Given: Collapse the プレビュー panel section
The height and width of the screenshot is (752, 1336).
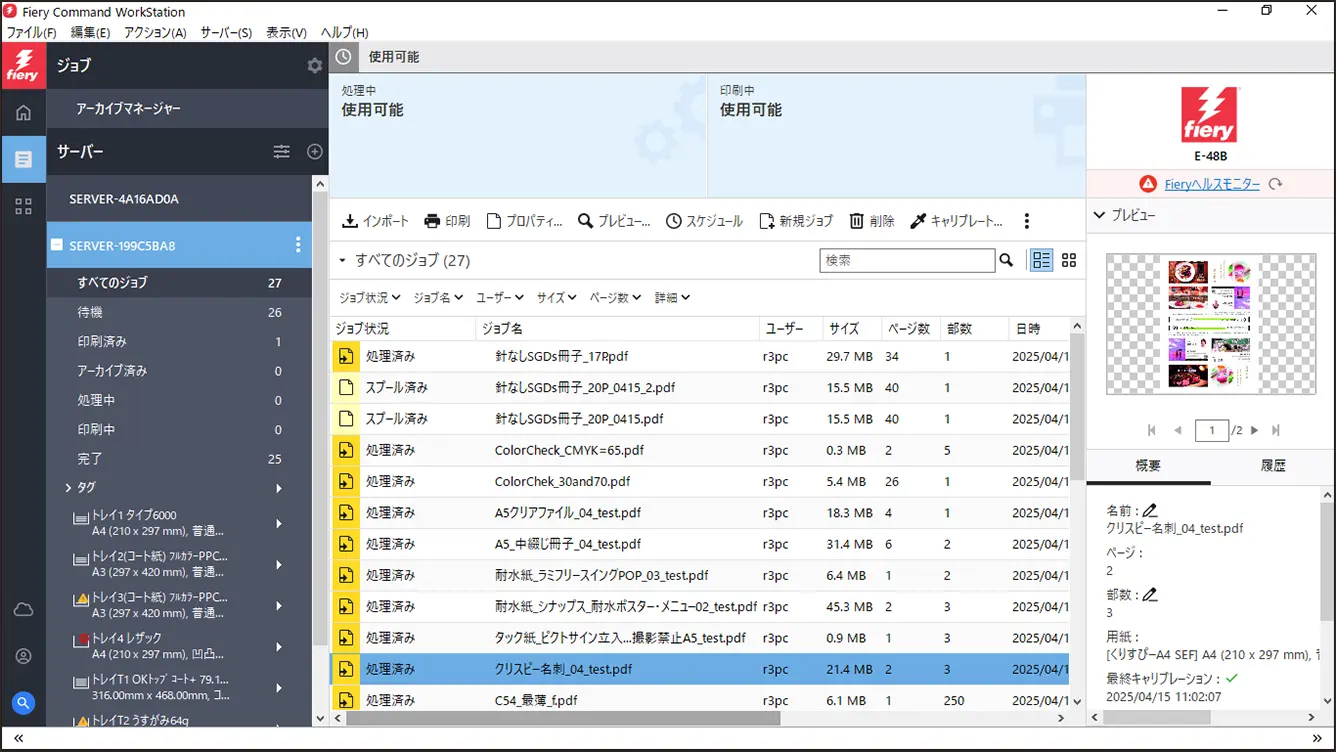Looking at the screenshot, I should 1100,215.
